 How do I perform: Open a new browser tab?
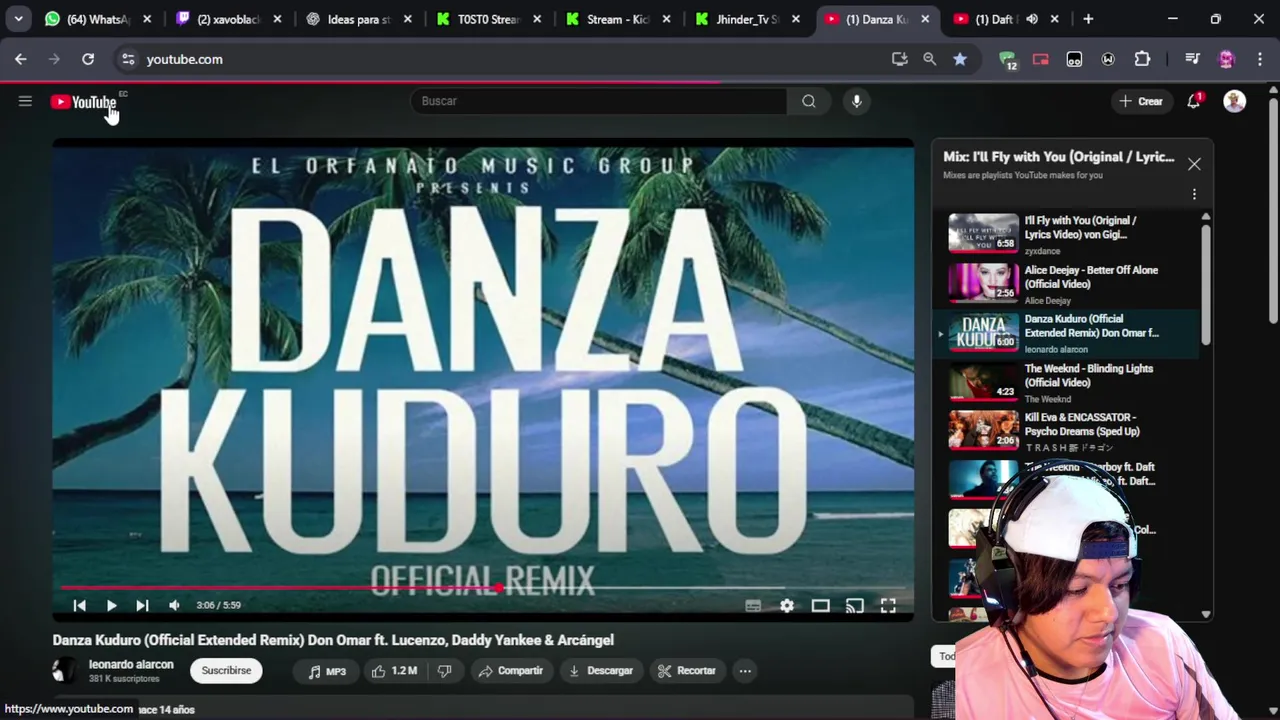(x=1088, y=19)
